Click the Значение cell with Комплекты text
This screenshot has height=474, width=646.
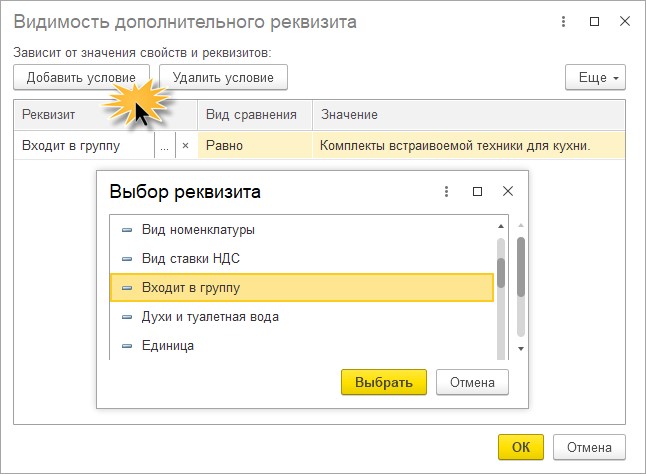coord(455,145)
